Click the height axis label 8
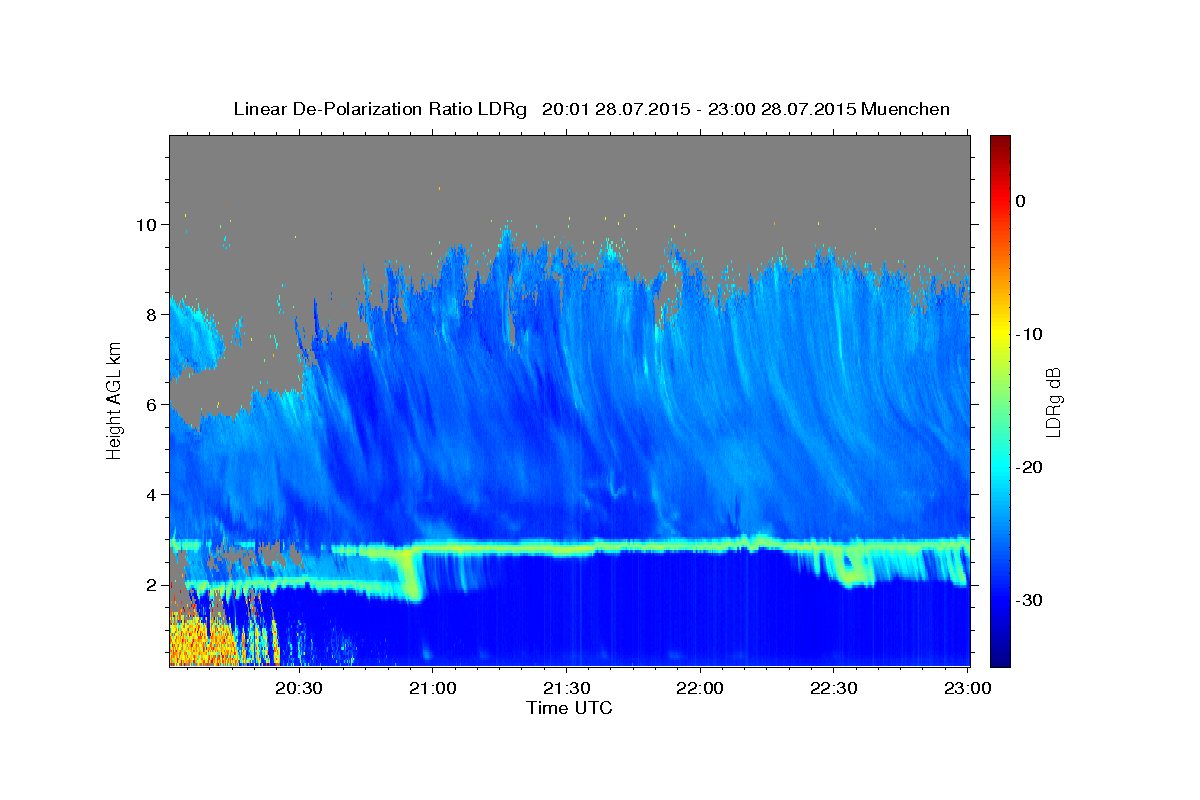 click(153, 314)
